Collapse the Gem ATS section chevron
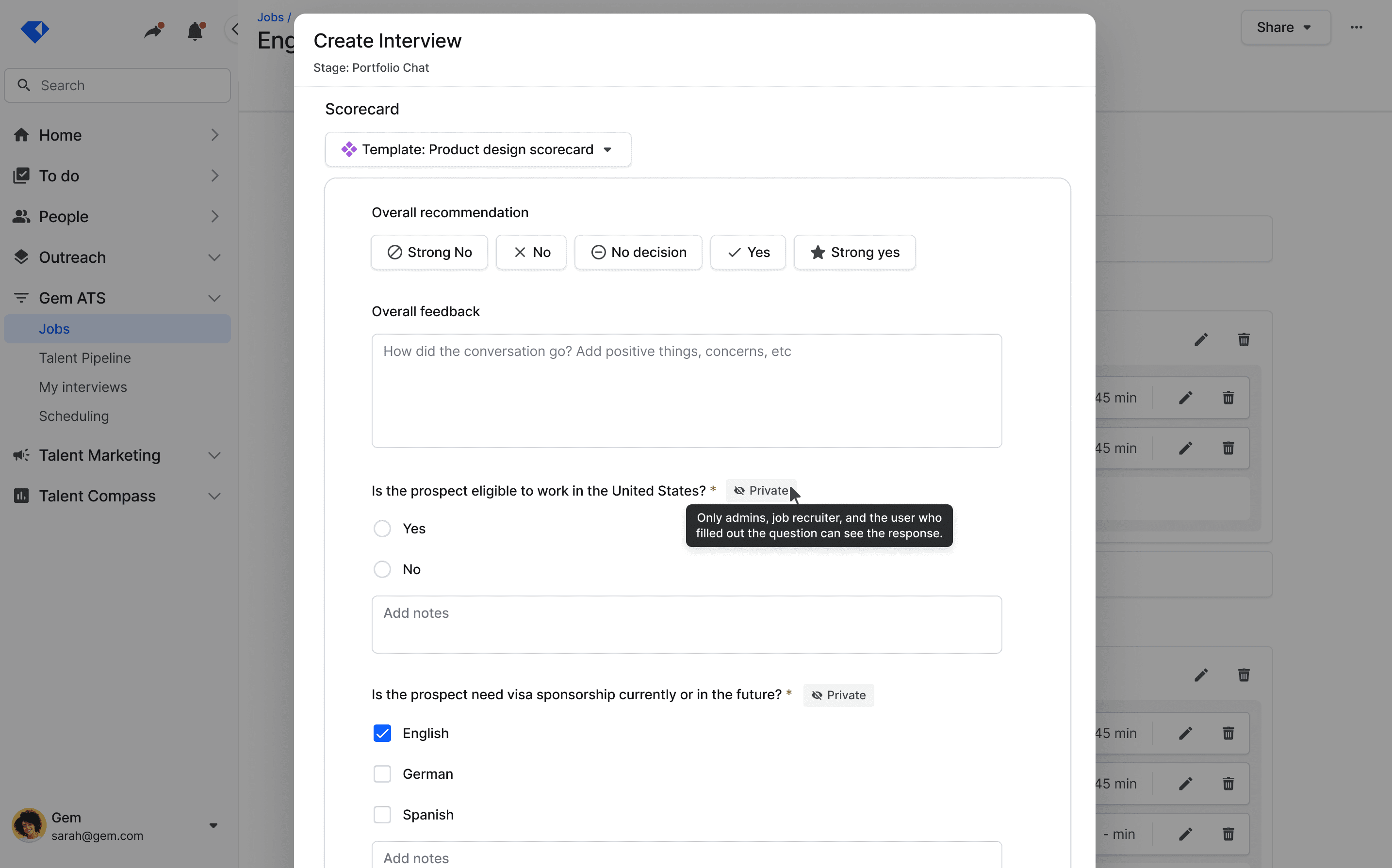The width and height of the screenshot is (1392, 868). [x=214, y=298]
